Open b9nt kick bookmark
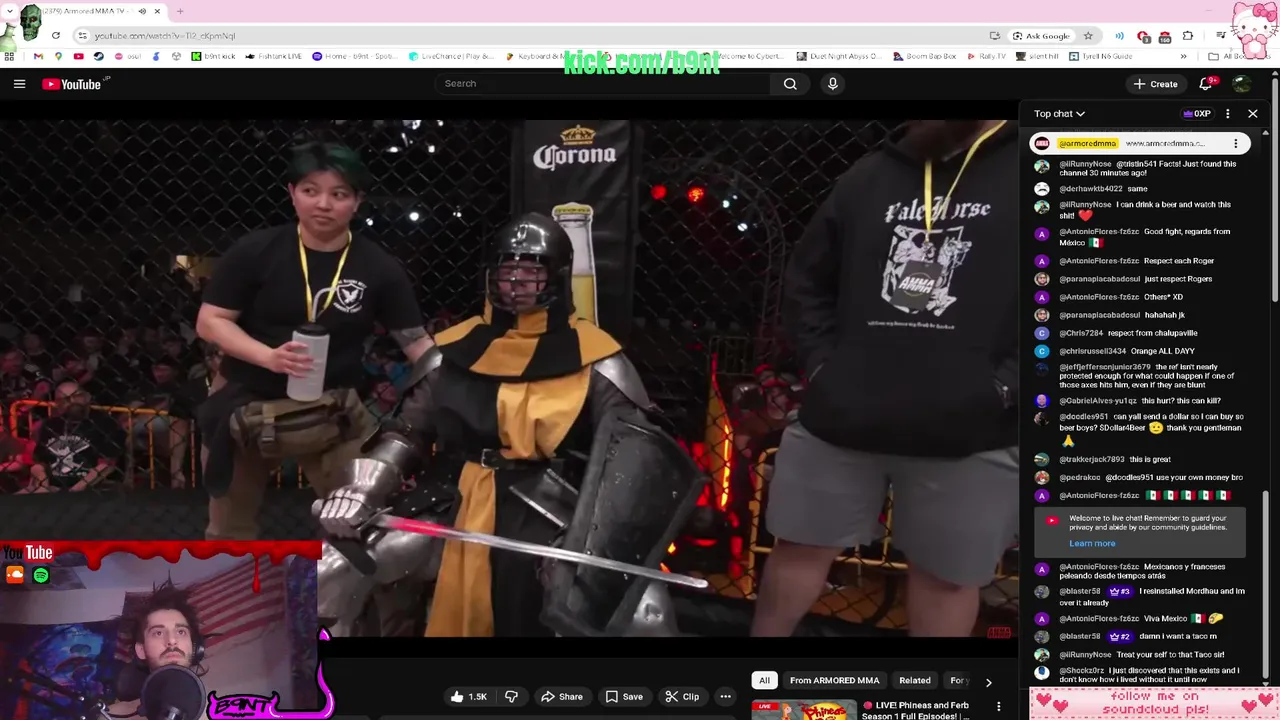This screenshot has height=720, width=1280. pos(213,56)
